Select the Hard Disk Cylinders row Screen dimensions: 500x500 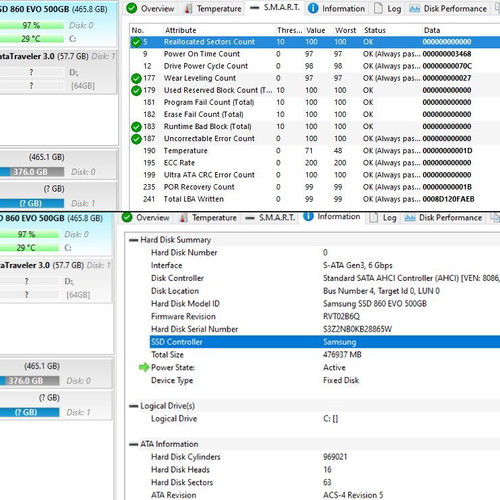tap(325, 457)
